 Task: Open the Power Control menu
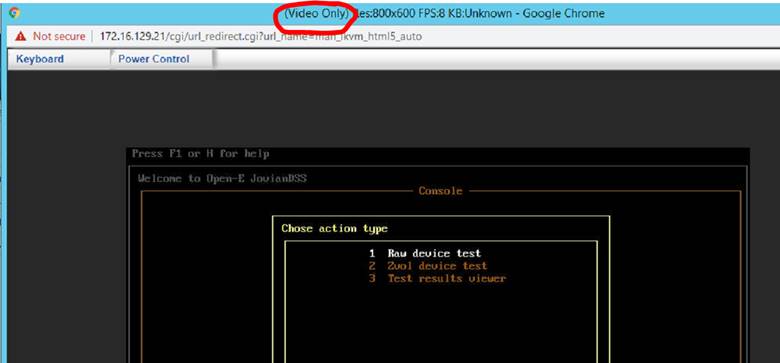tap(154, 59)
